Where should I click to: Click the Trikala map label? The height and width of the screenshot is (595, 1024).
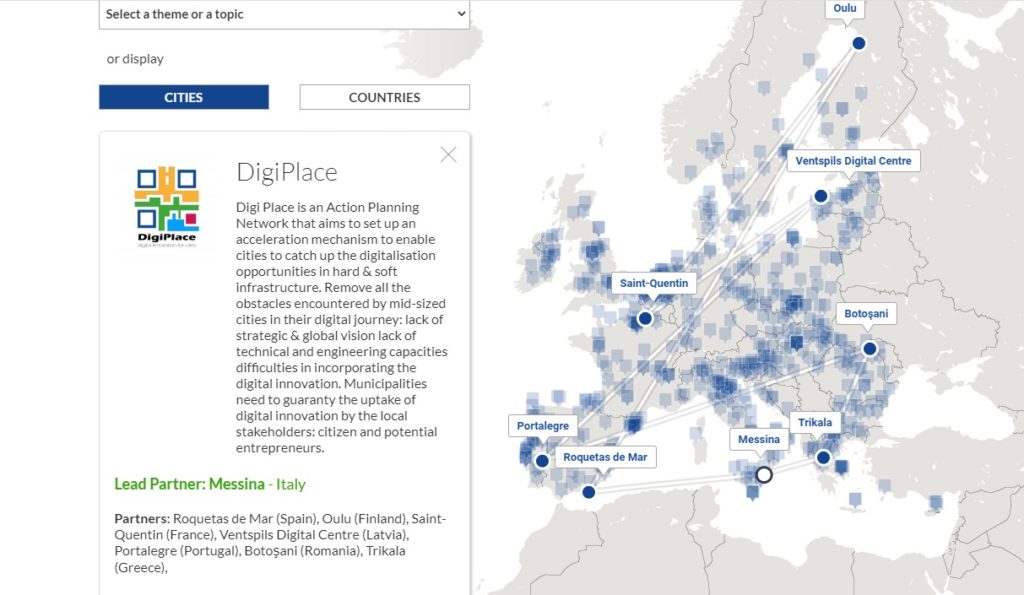click(815, 423)
